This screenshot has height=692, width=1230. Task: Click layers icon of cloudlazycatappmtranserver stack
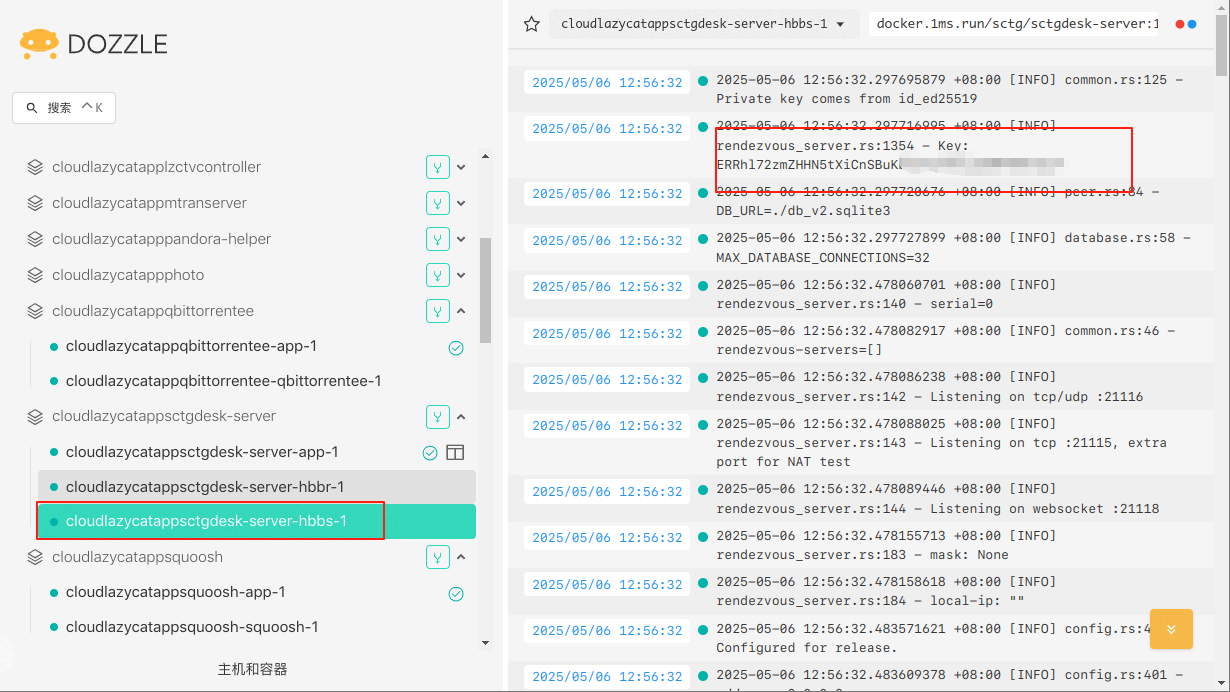35,203
